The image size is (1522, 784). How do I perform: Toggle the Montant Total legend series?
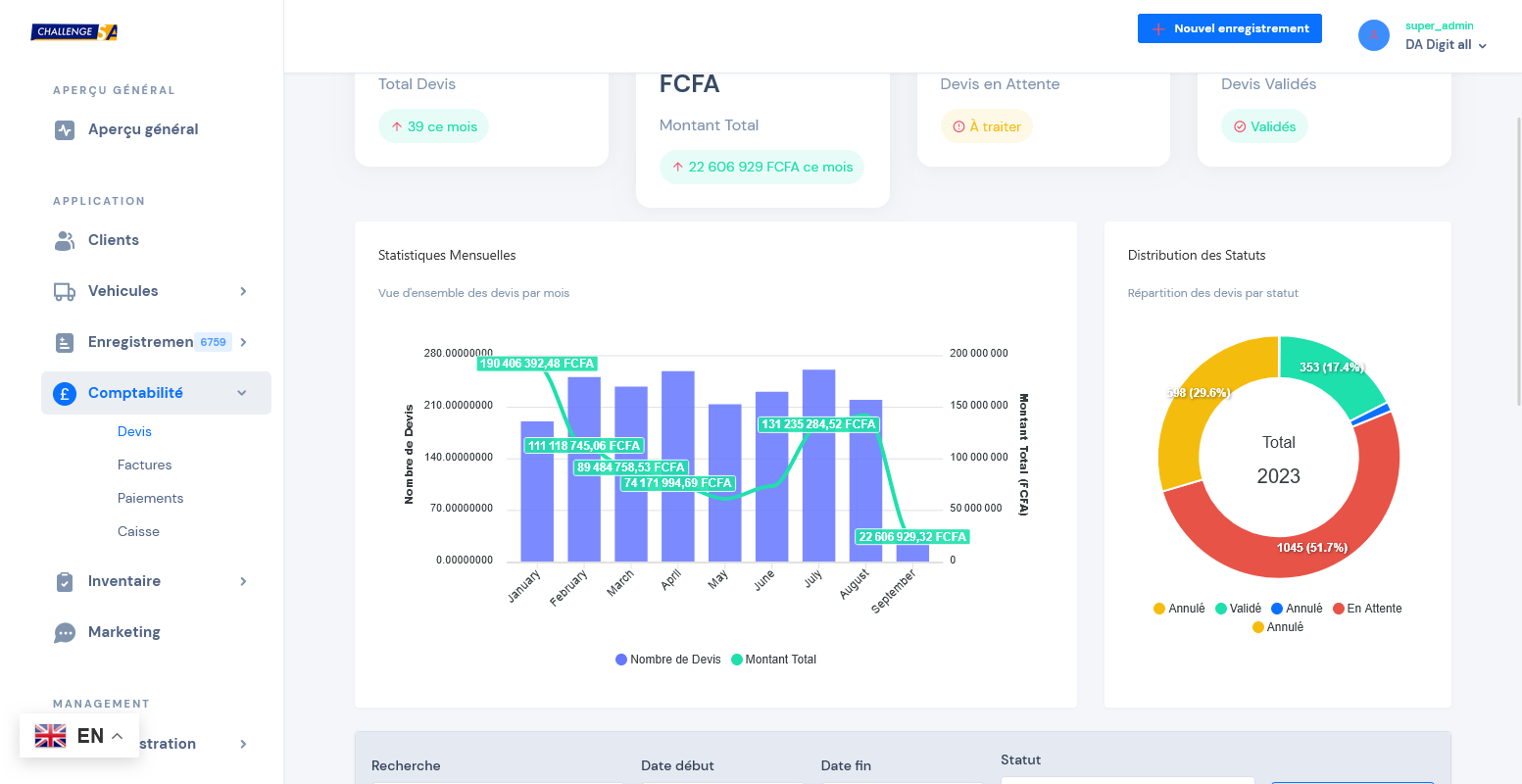773,660
